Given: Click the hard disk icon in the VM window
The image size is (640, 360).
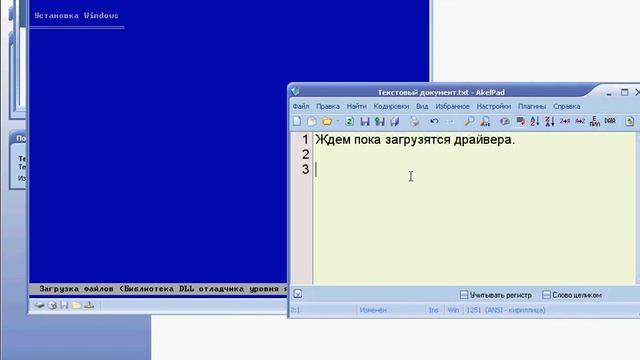Looking at the screenshot, I should tap(40, 305).
